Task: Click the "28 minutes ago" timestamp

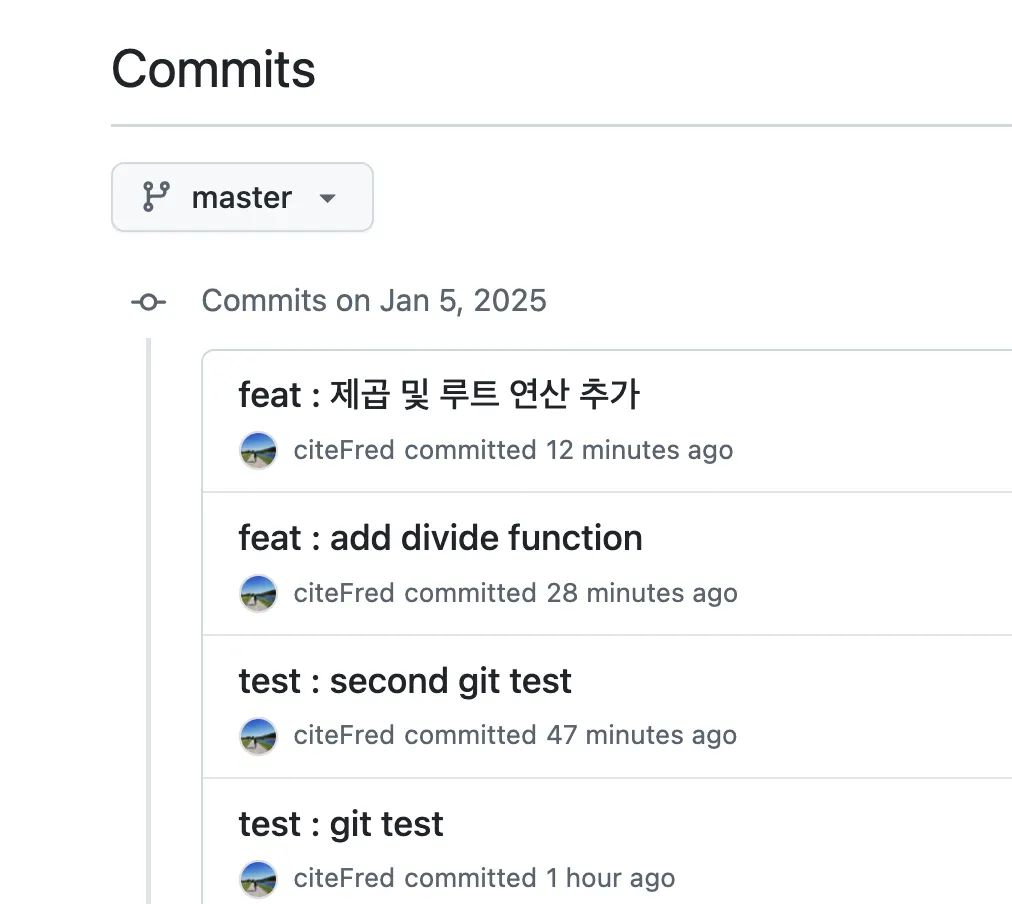Action: coord(641,593)
